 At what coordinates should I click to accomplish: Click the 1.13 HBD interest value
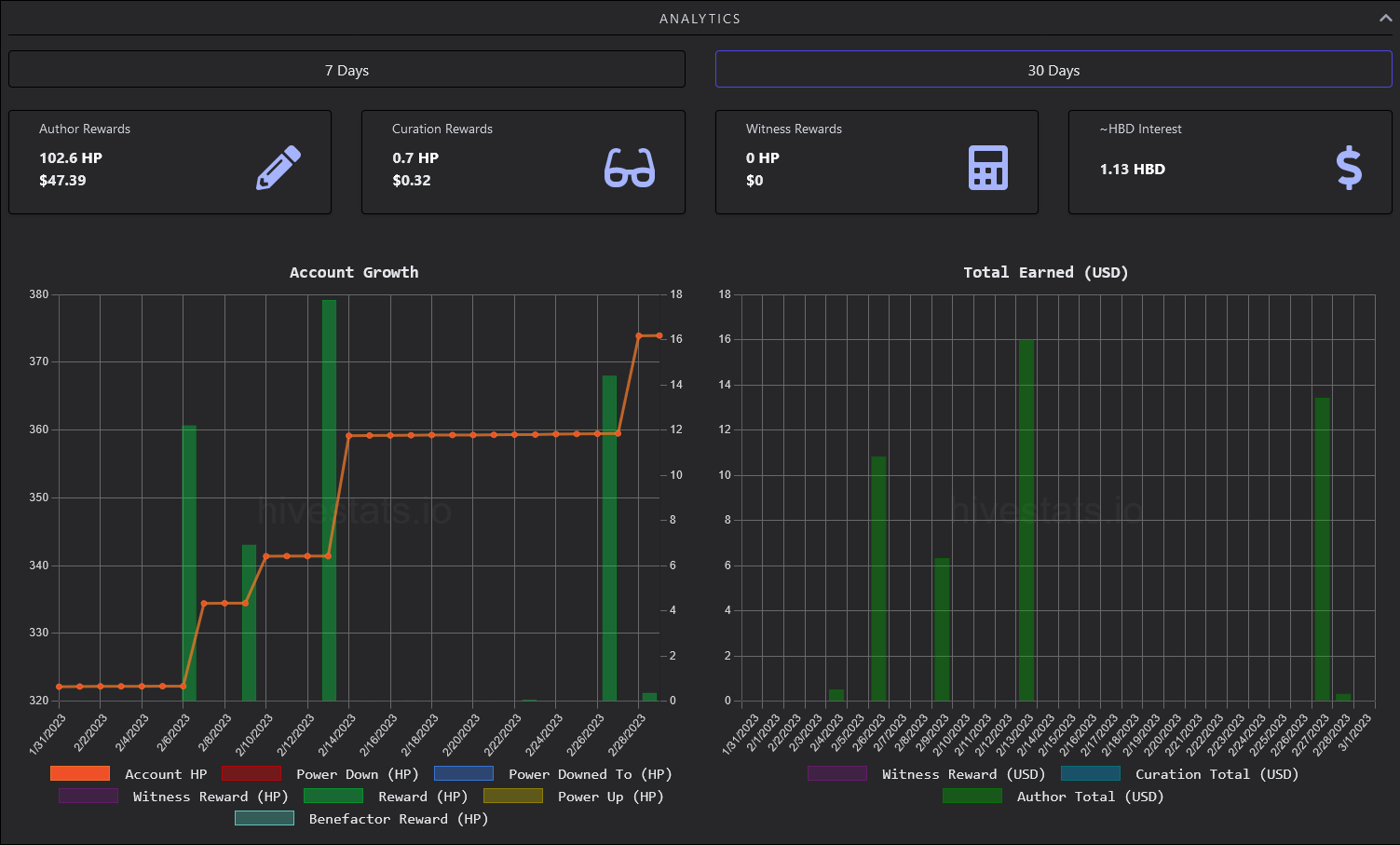[x=1133, y=169]
